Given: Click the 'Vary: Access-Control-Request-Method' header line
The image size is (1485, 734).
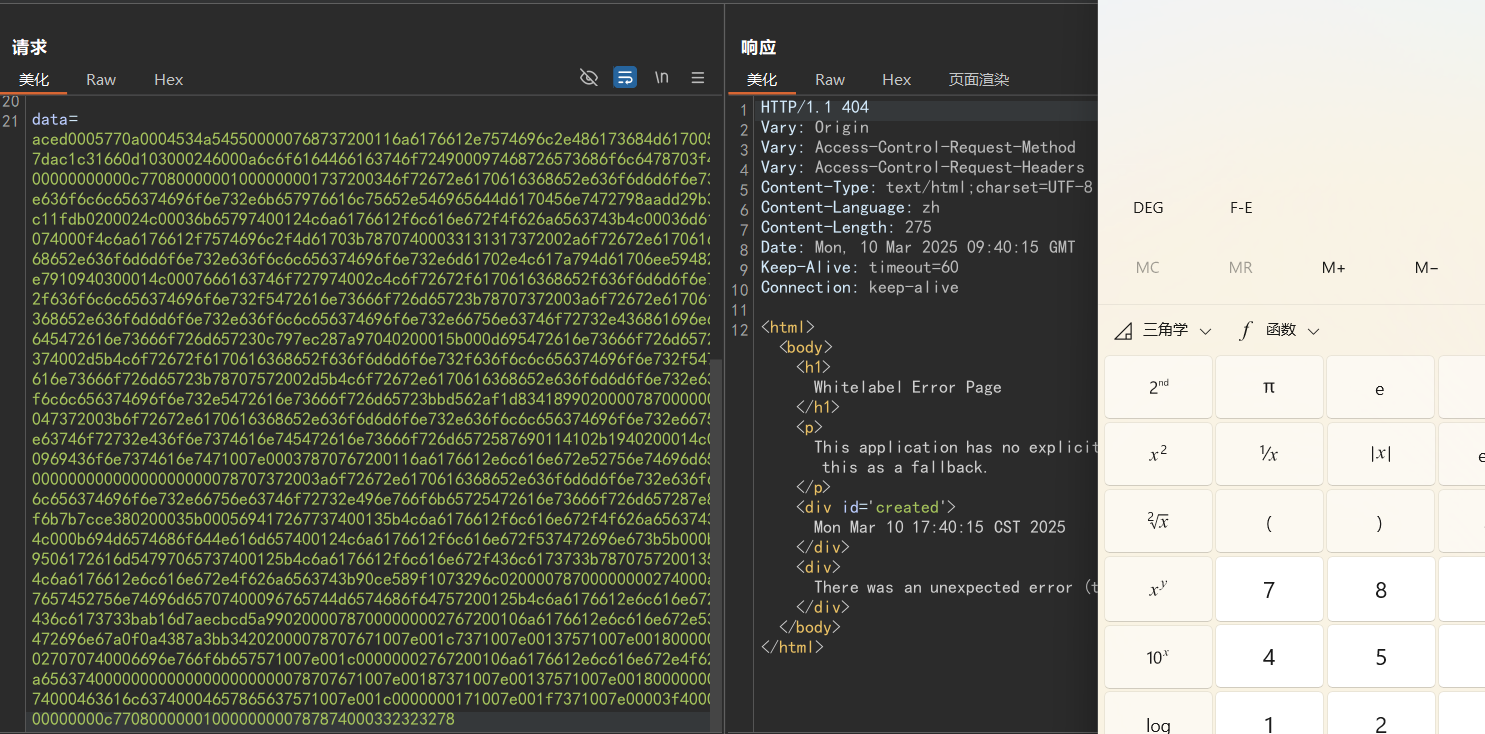Looking at the screenshot, I should (918, 147).
